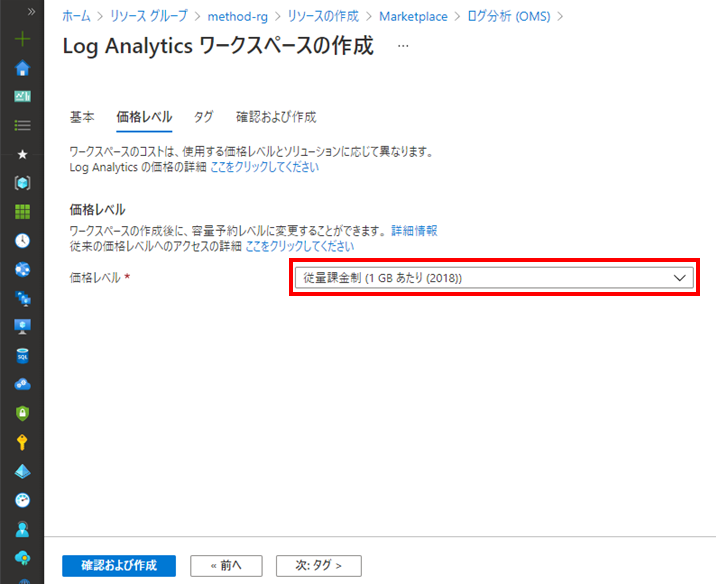The height and width of the screenshot is (584, 716).
Task: Select the 価格レベル tab
Action: click(x=144, y=117)
